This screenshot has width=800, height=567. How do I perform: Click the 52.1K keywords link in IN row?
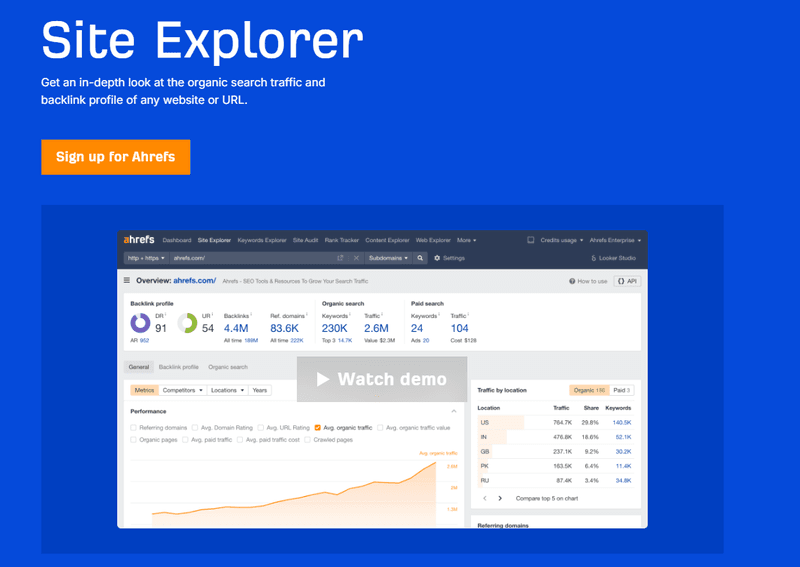click(623, 437)
